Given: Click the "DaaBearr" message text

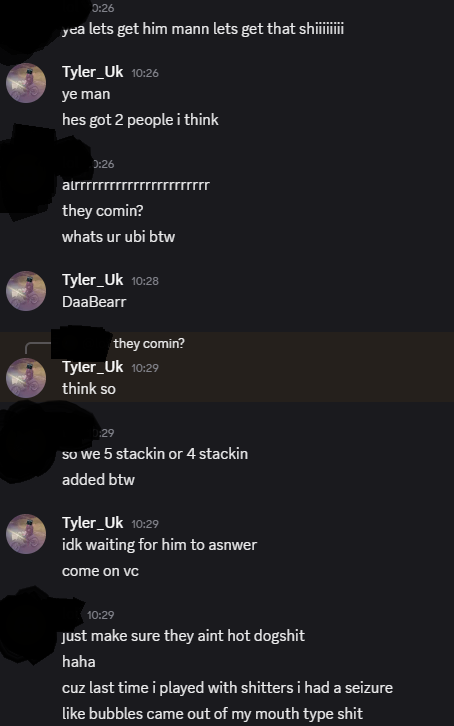Looking at the screenshot, I should pos(94,302).
